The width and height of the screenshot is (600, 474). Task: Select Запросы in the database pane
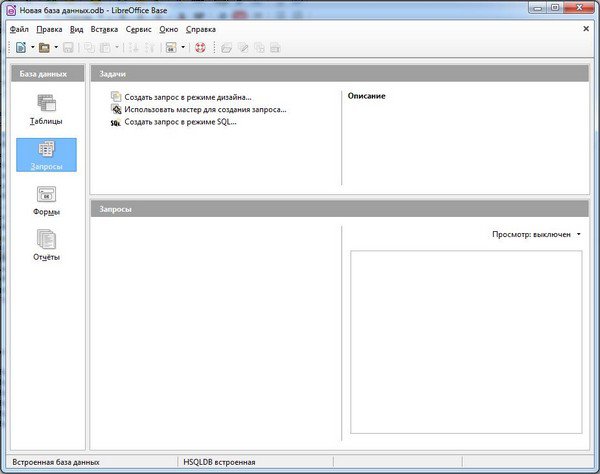pos(46,154)
